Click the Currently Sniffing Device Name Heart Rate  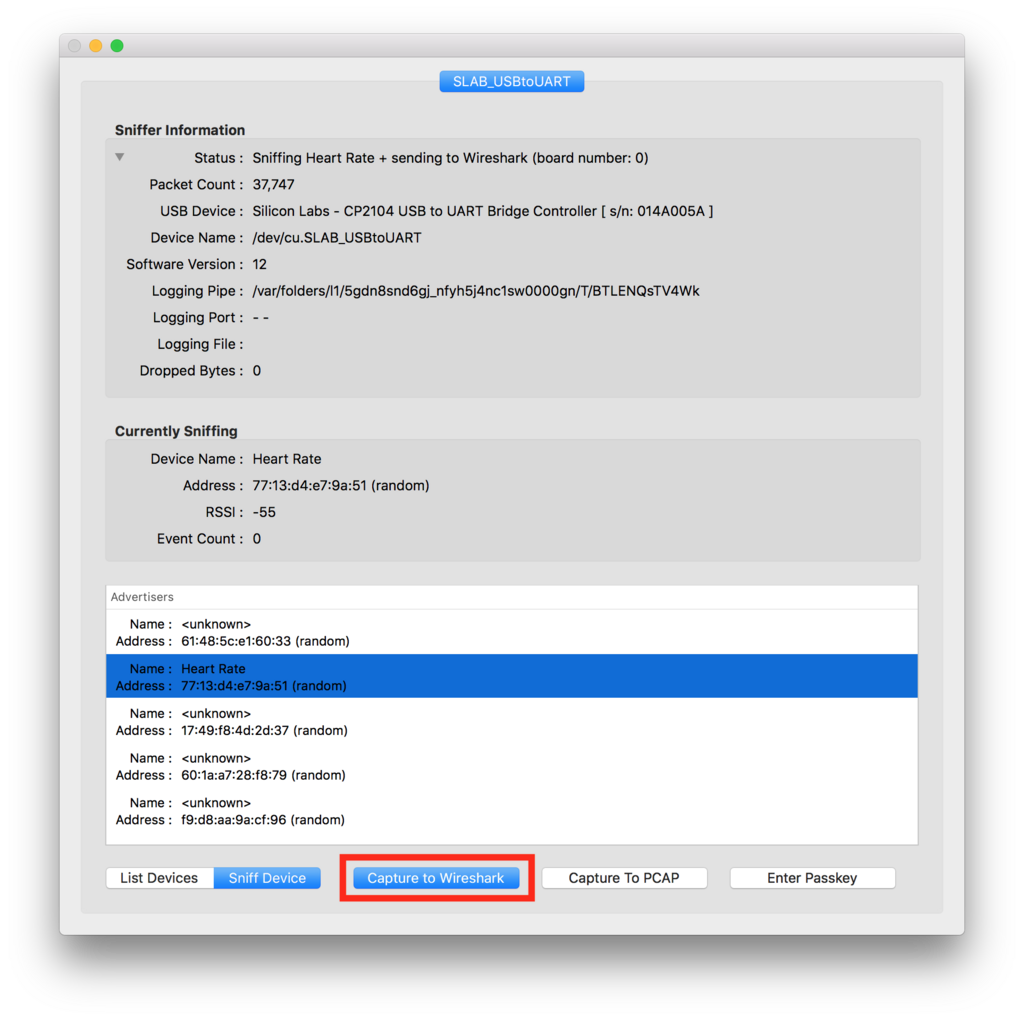[287, 459]
